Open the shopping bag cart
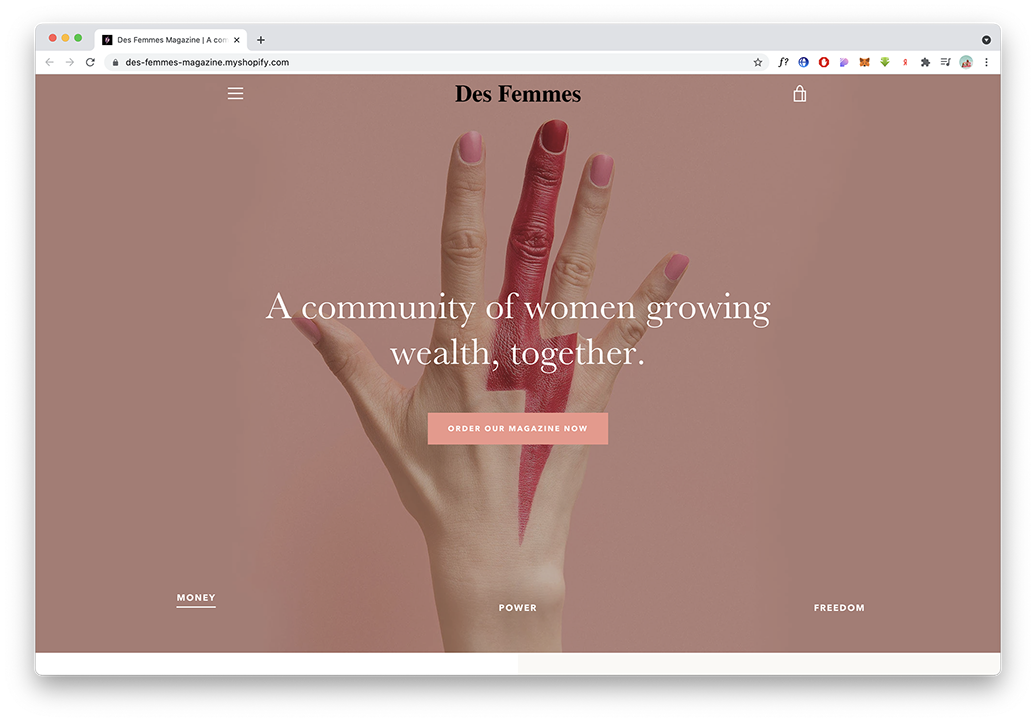This screenshot has width=1036, height=722. tap(799, 94)
